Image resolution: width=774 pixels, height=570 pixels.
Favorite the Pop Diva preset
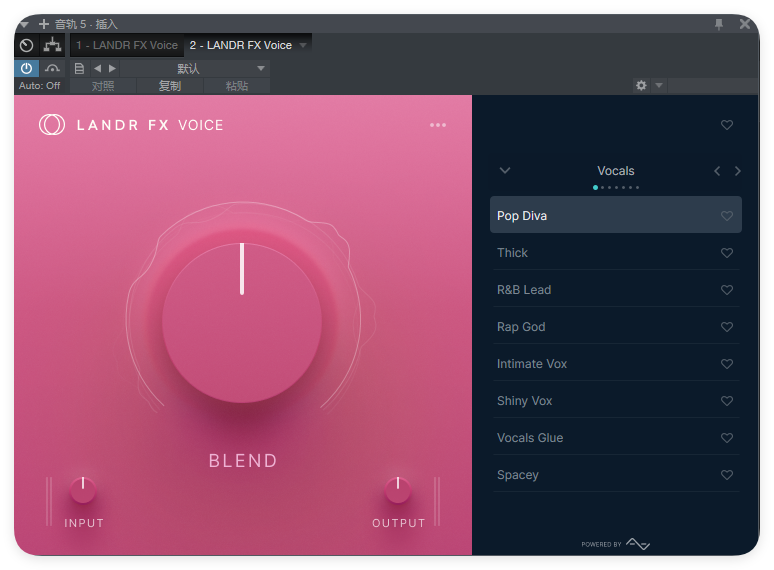click(x=727, y=216)
